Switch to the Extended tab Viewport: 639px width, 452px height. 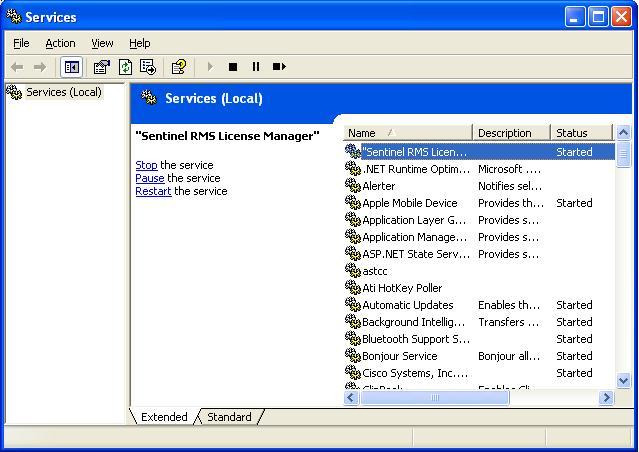[164, 417]
